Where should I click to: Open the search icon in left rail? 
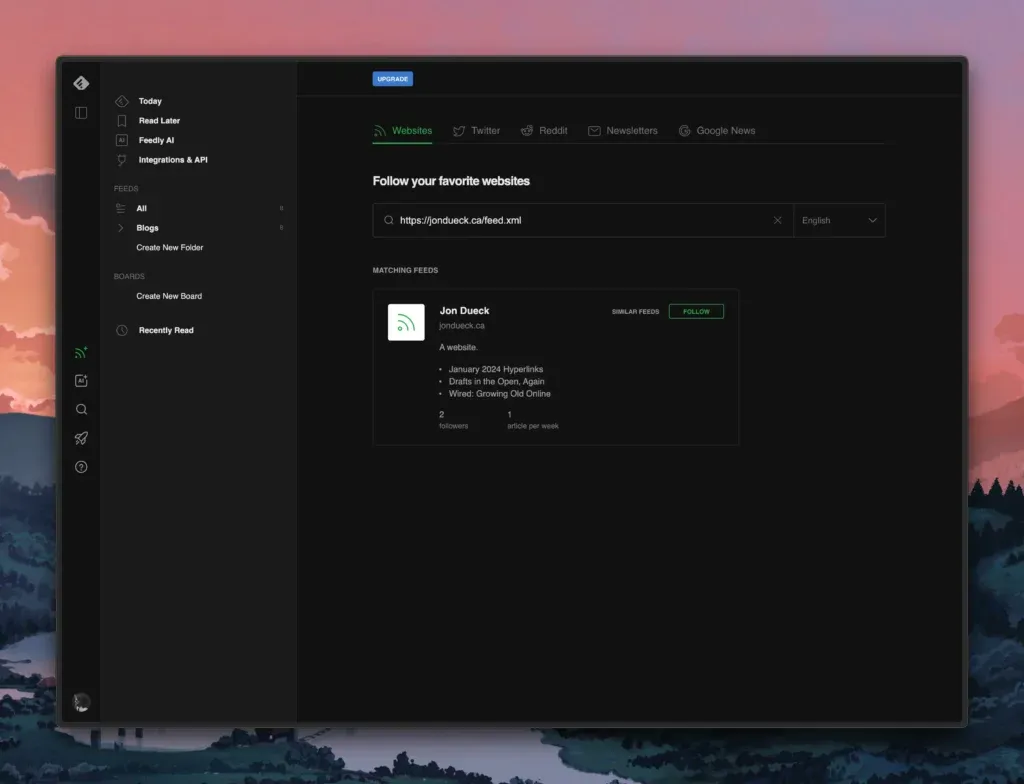81,410
